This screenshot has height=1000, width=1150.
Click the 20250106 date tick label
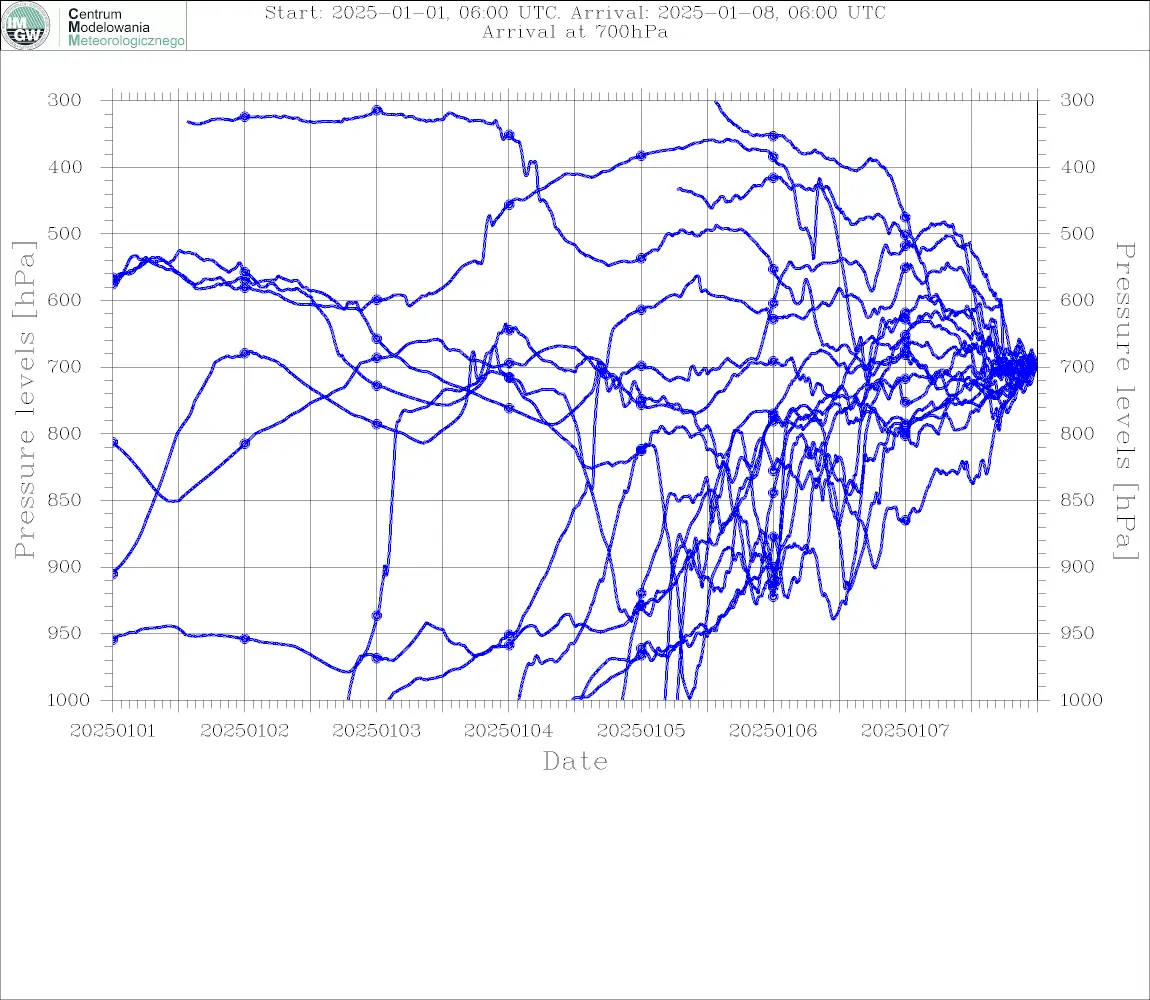[x=773, y=731]
